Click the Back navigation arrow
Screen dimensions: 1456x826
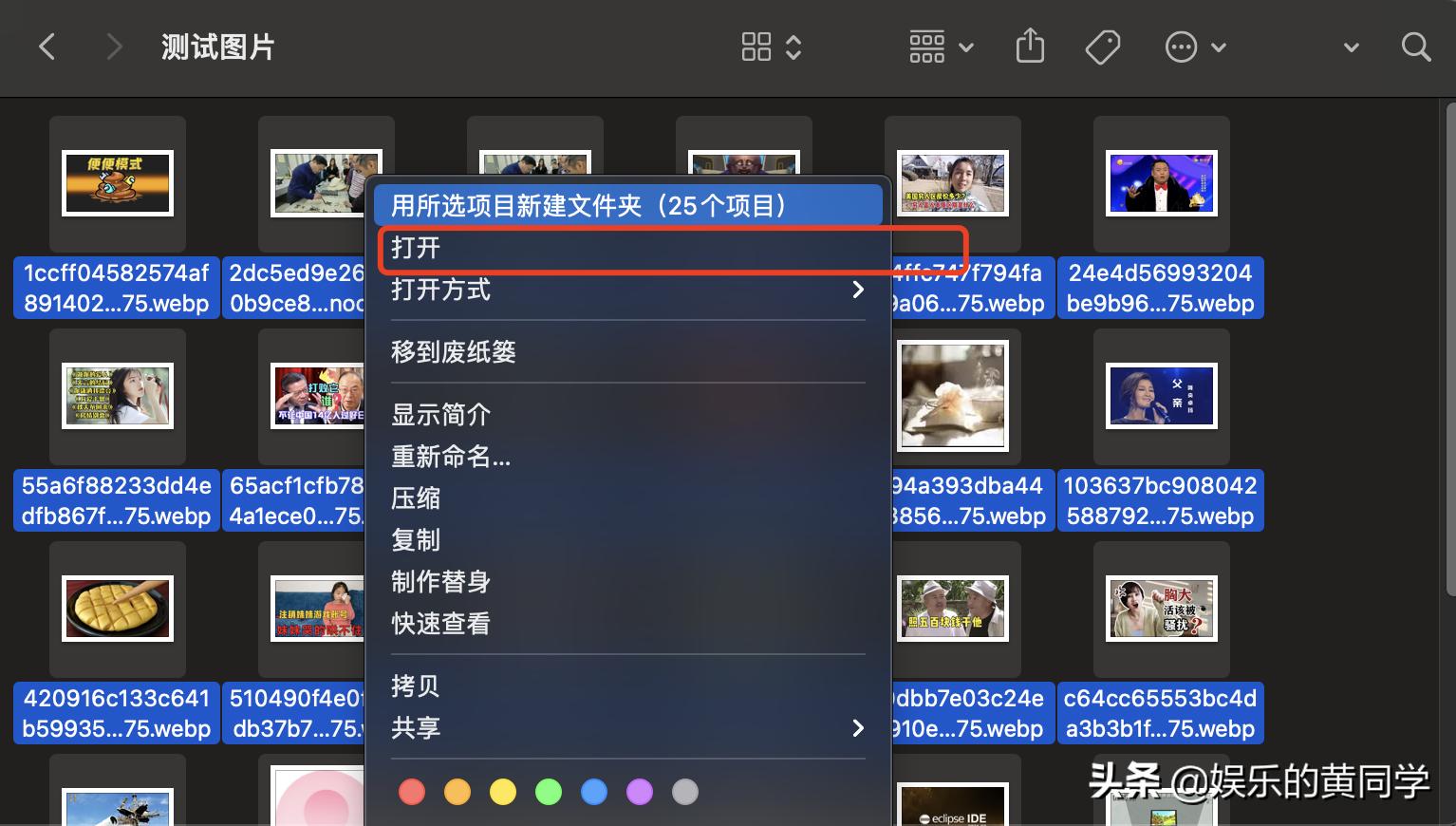click(x=47, y=46)
